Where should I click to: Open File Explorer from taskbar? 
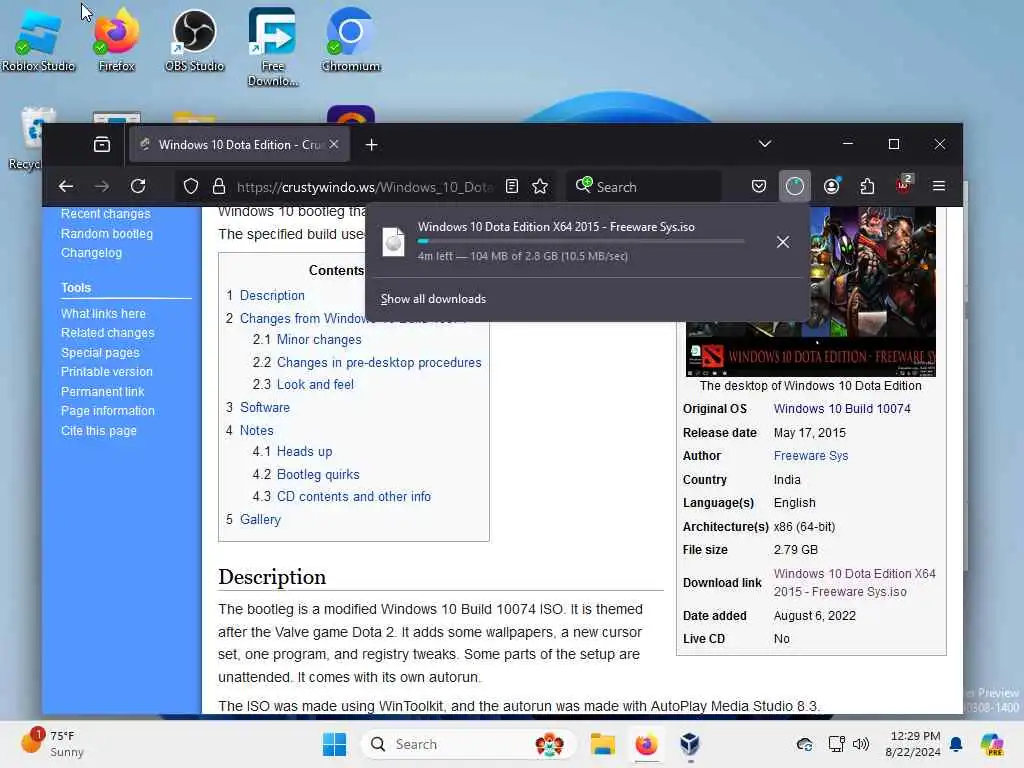tap(603, 744)
